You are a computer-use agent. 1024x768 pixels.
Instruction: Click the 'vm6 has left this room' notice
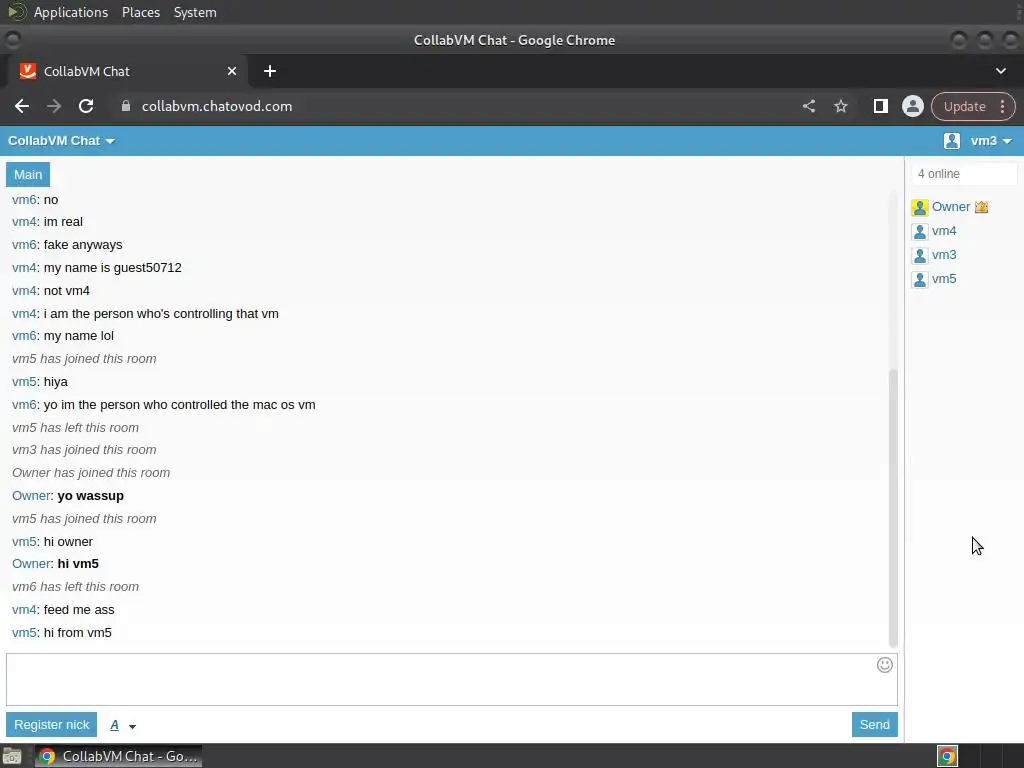tap(75, 587)
